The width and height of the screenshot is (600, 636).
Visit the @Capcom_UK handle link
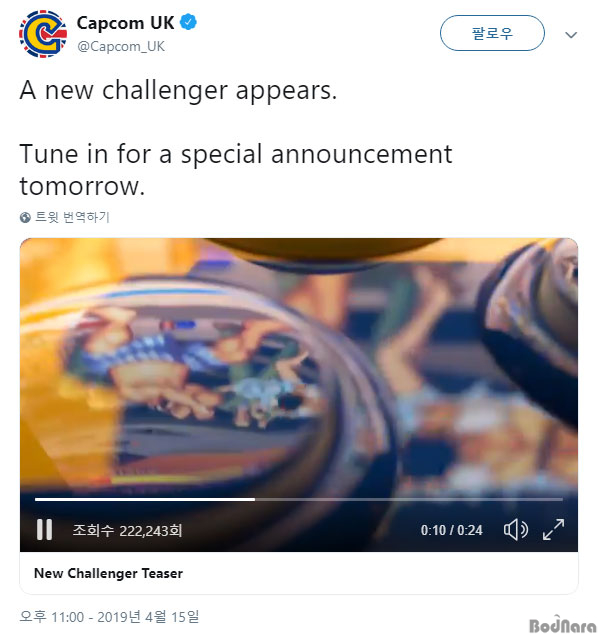pyautogui.click(x=121, y=46)
